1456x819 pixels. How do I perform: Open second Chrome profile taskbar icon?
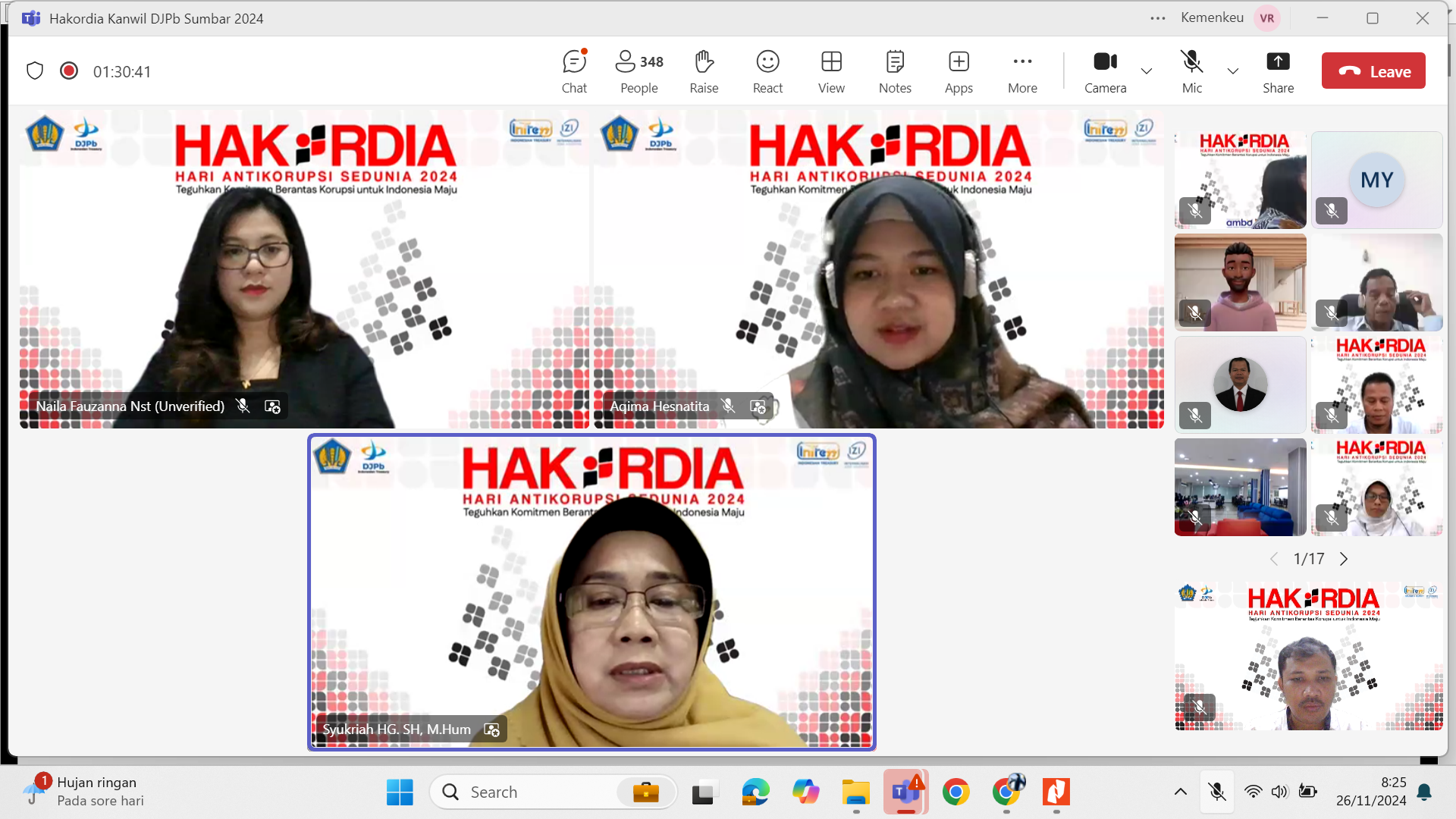[1007, 792]
